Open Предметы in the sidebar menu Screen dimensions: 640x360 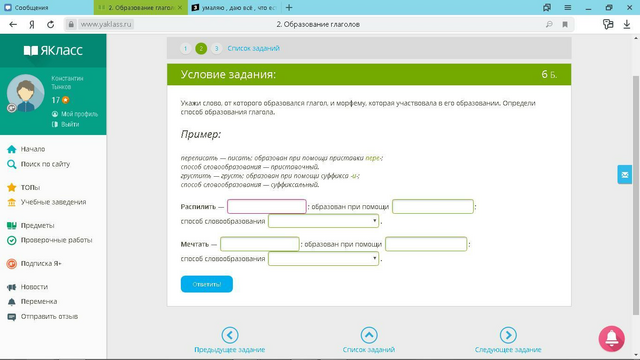[x=38, y=225]
